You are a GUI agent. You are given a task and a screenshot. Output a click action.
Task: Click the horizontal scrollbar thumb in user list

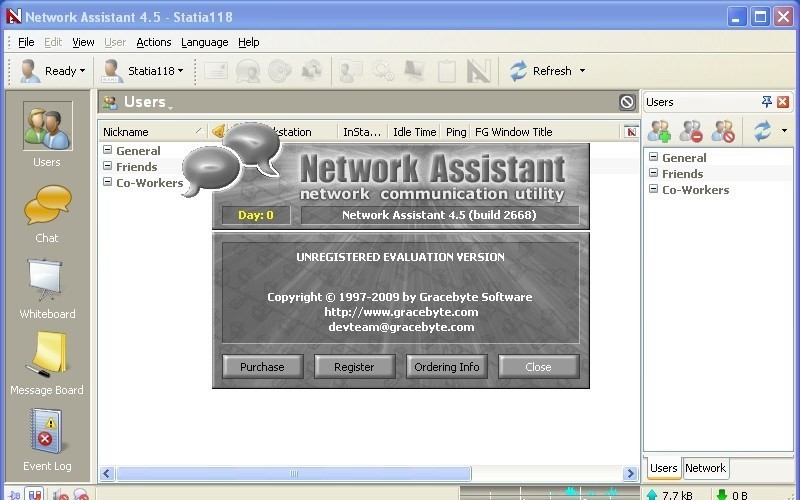pos(294,473)
